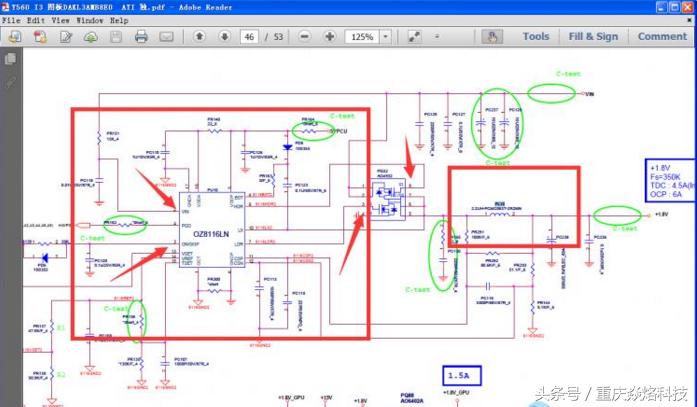The image size is (697, 407).
Task: Click the Zoom in plus button
Action: tap(329, 37)
